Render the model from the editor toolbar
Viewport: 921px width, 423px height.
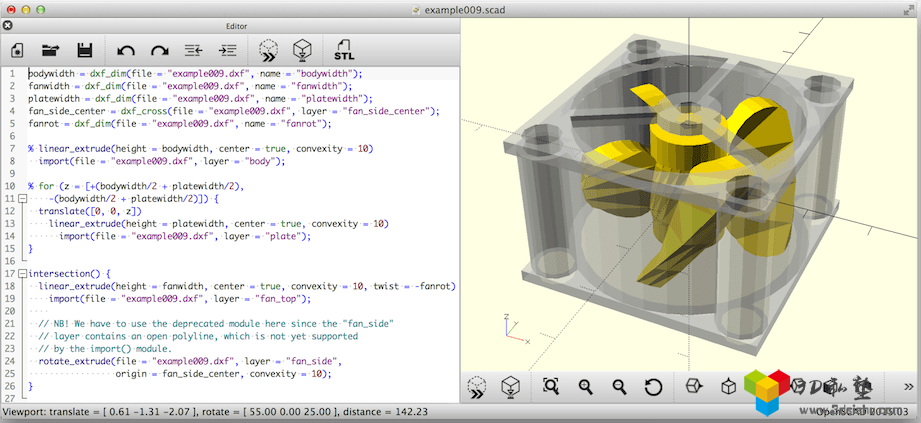[302, 51]
